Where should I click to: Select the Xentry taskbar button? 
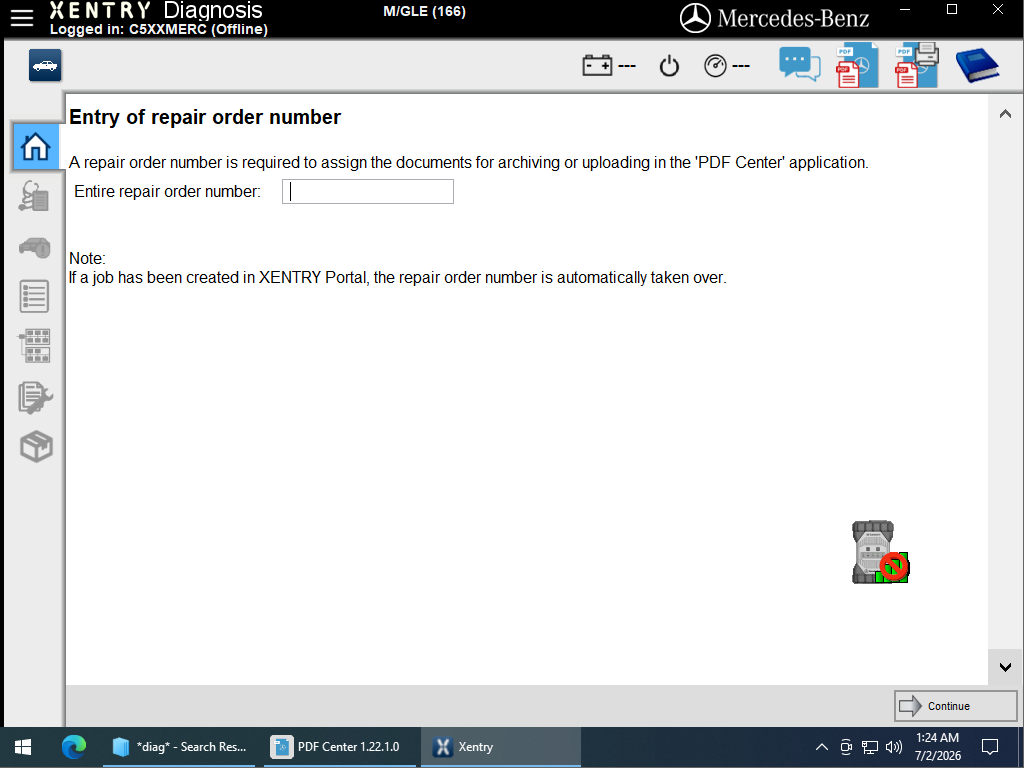pyautogui.click(x=500, y=747)
